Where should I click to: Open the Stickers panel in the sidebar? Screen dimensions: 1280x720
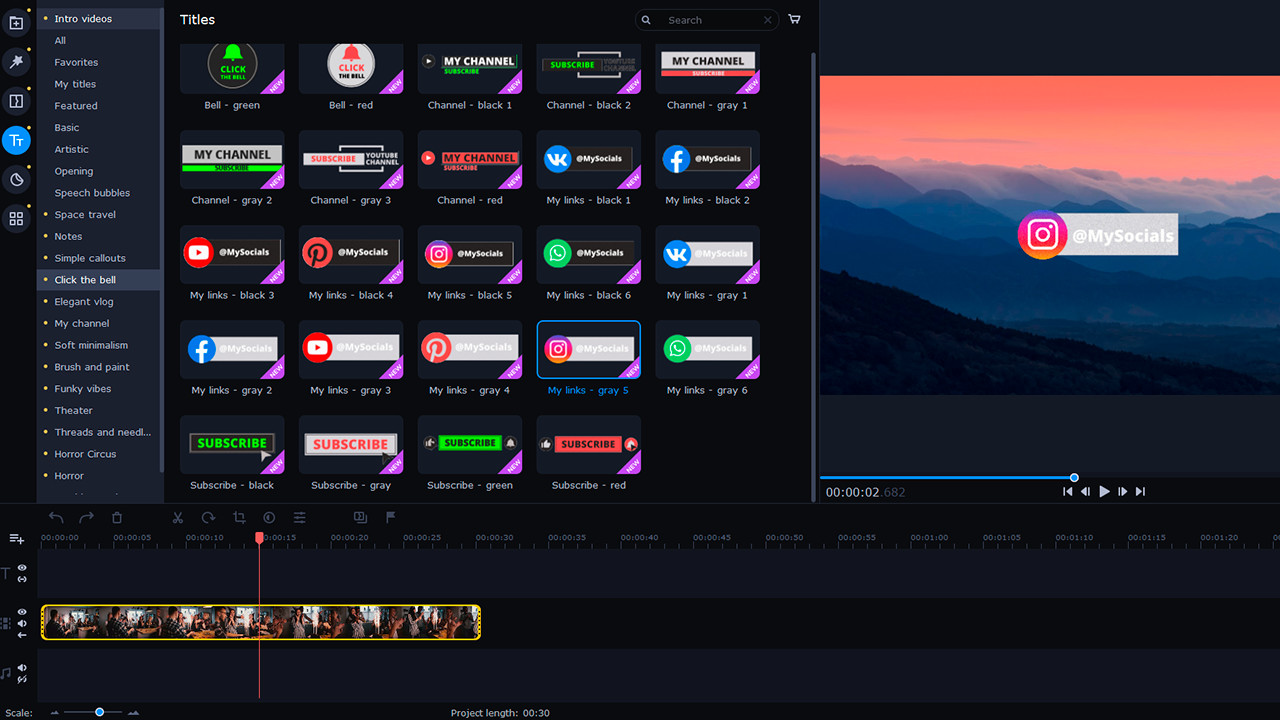(x=16, y=180)
